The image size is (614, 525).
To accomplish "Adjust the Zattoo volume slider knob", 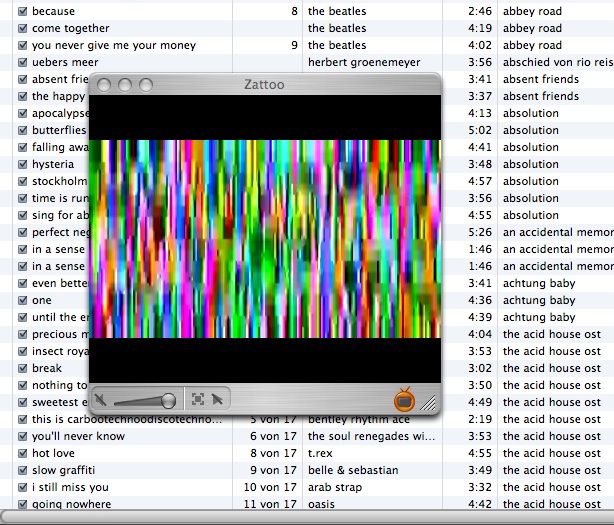I will click(169, 400).
